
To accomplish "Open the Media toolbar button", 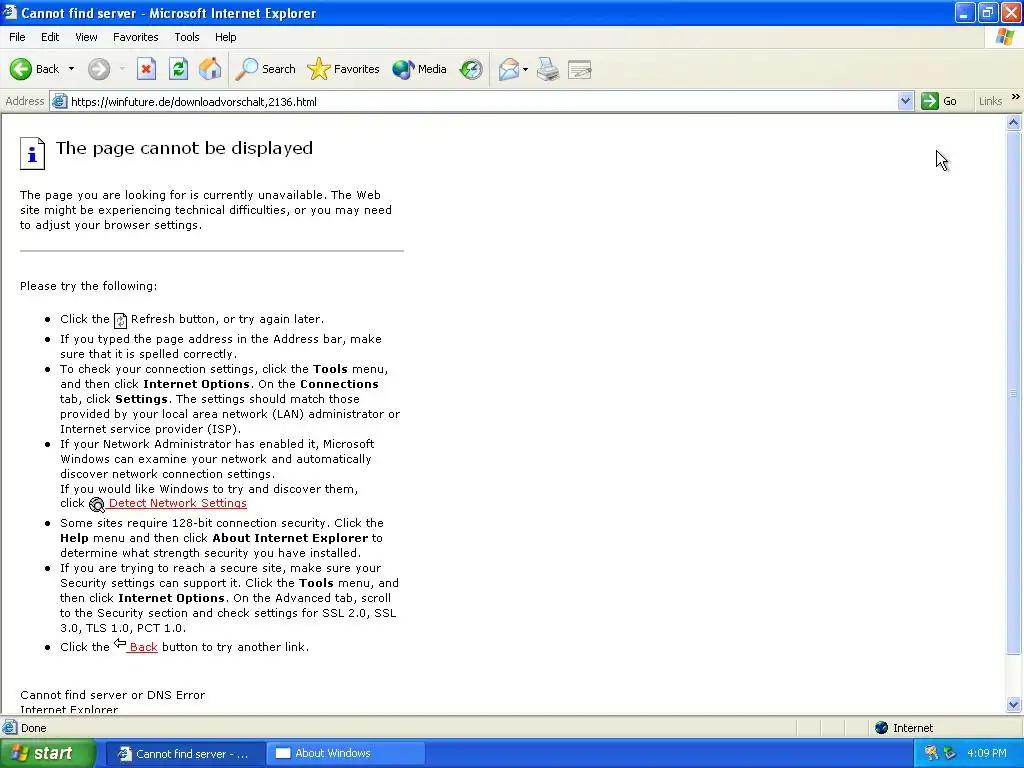I will [419, 69].
